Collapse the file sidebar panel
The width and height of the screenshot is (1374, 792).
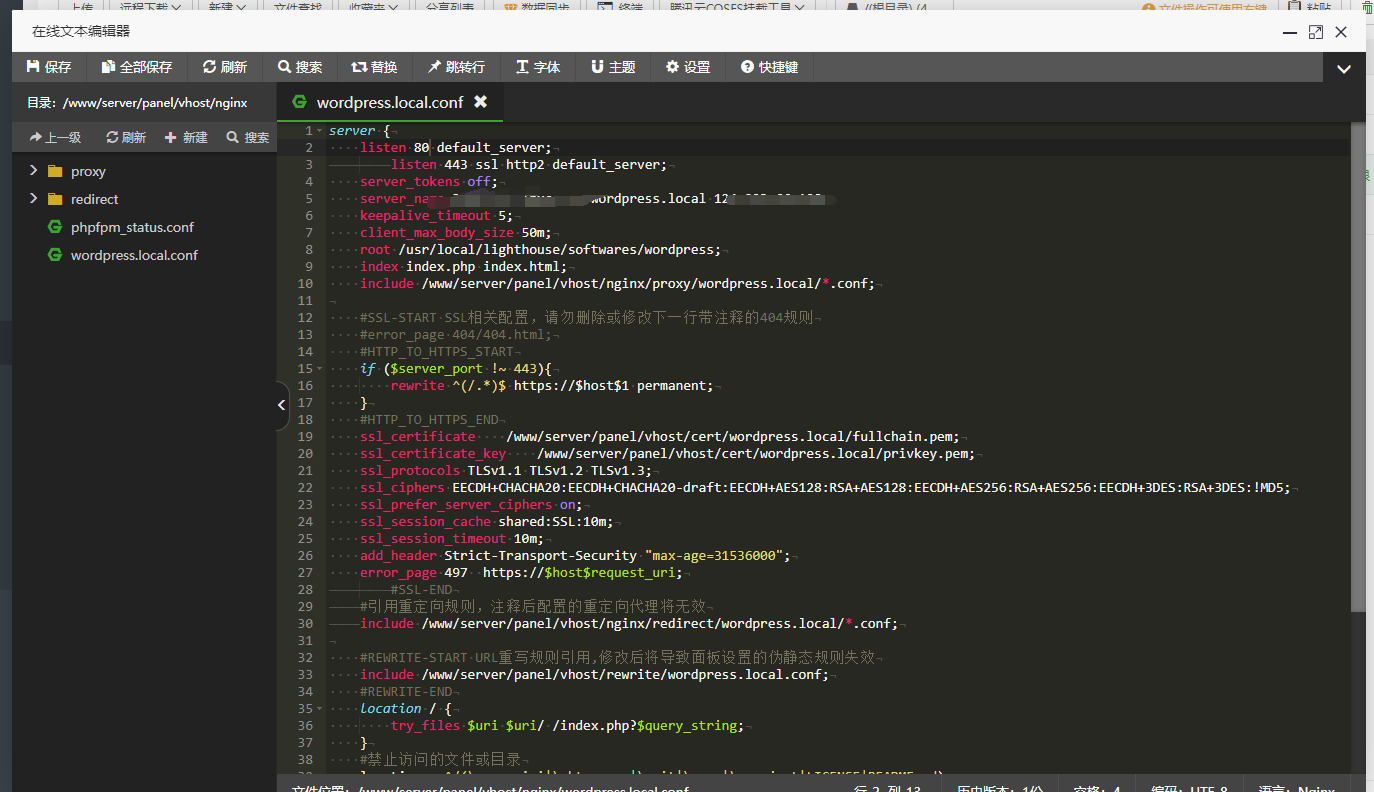click(x=282, y=405)
